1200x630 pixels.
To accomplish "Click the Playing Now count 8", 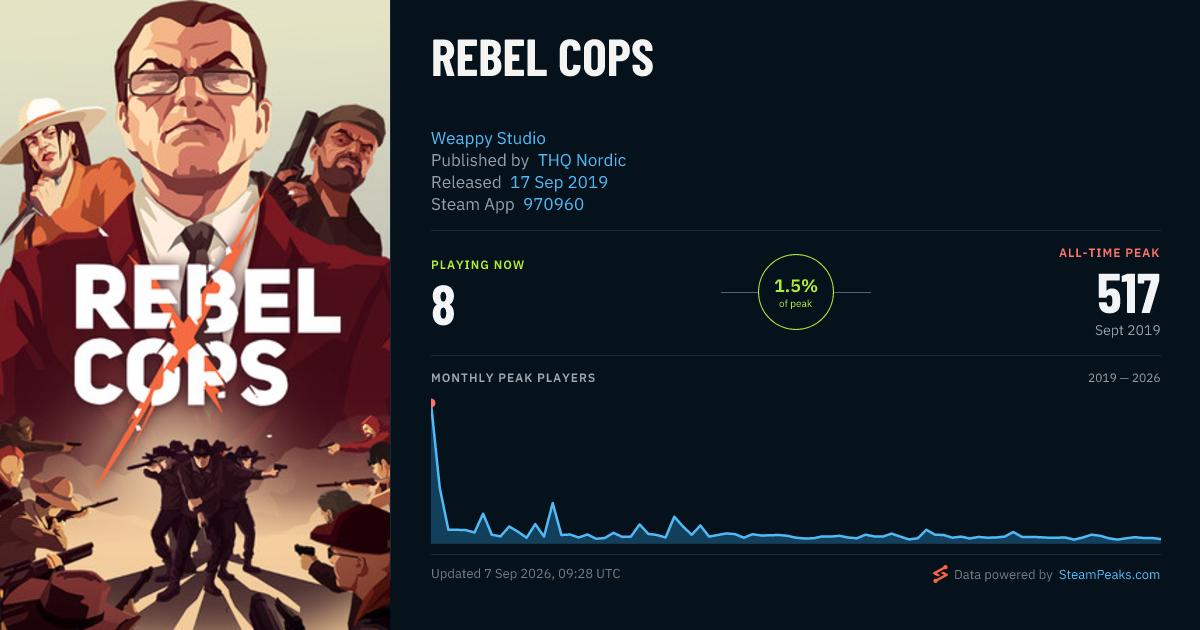I will click(443, 307).
